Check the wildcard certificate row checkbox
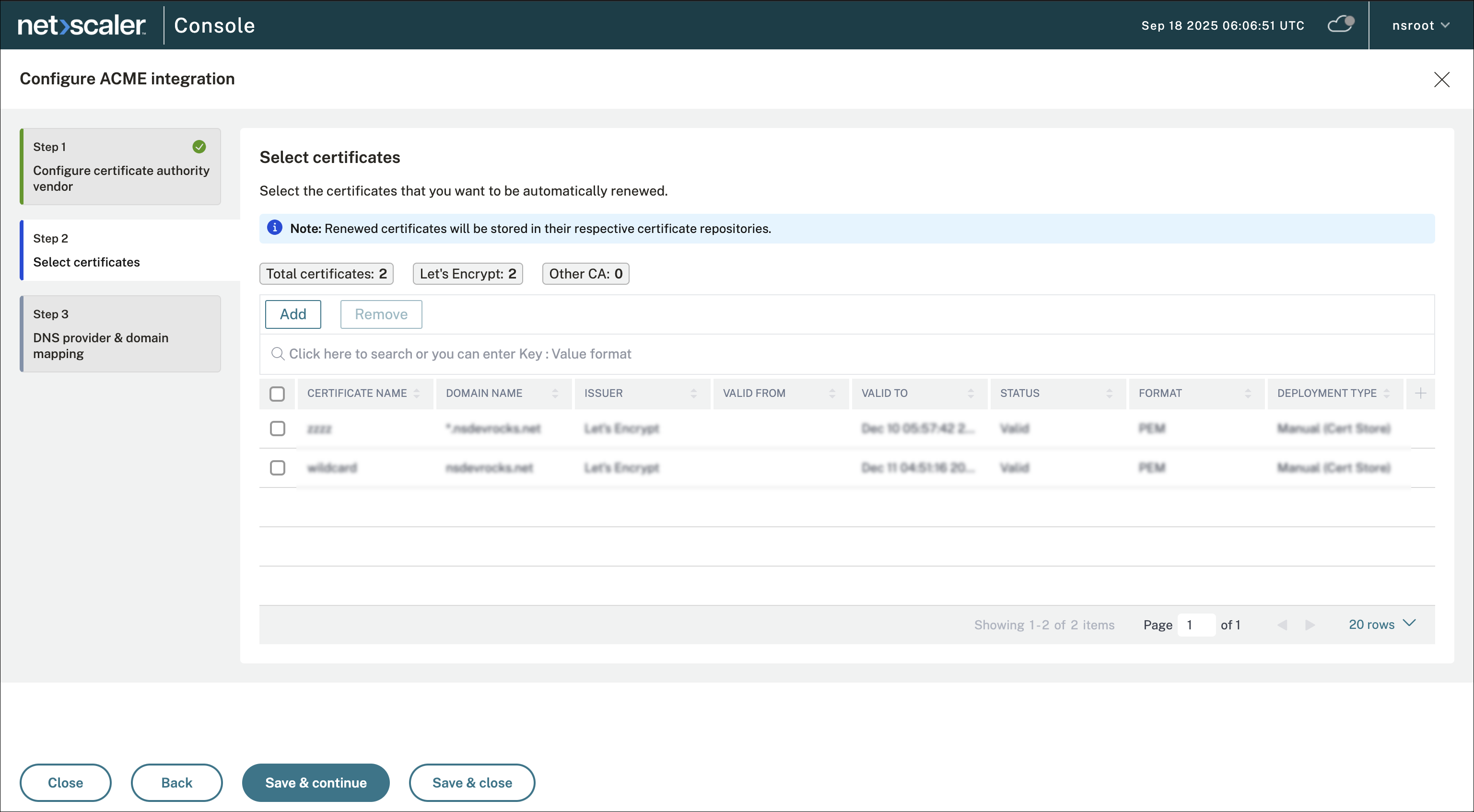 click(x=278, y=468)
